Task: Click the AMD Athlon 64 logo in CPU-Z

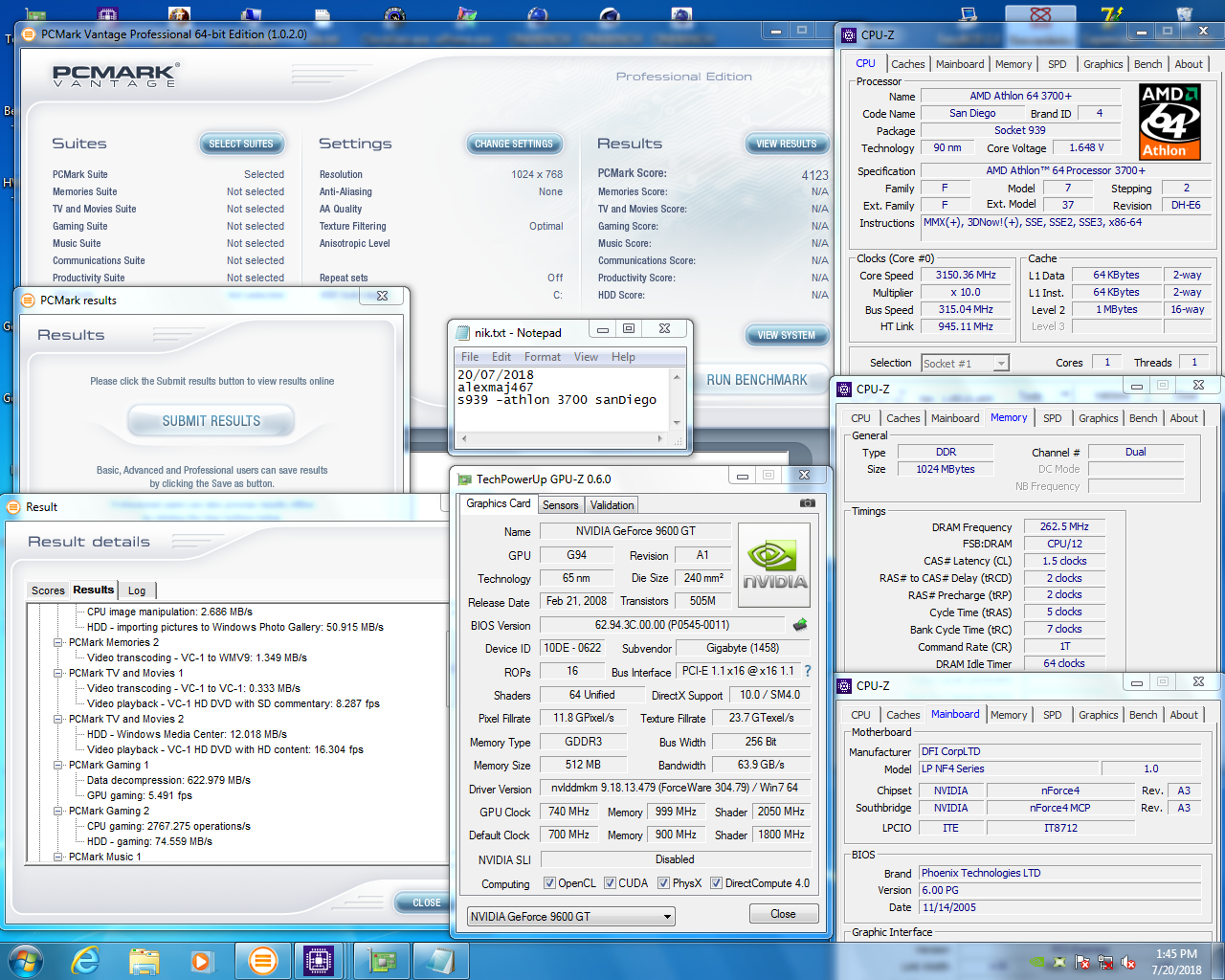Action: [x=1169, y=122]
